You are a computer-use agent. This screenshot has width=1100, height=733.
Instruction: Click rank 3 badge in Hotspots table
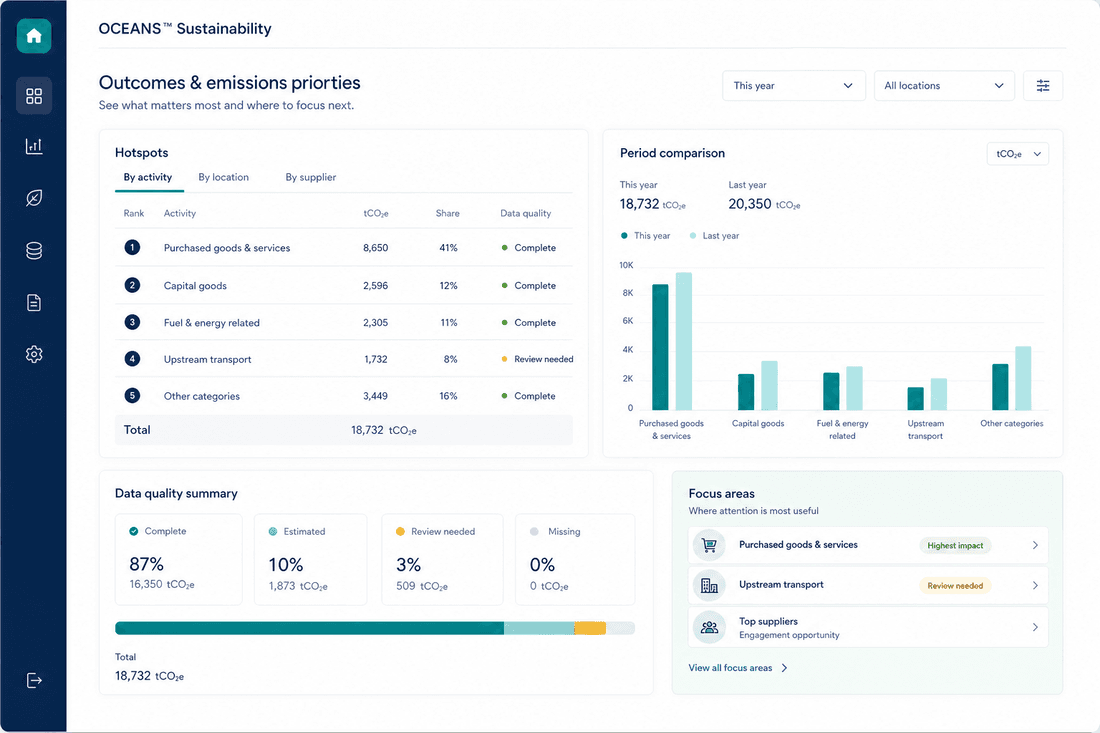[x=132, y=322]
